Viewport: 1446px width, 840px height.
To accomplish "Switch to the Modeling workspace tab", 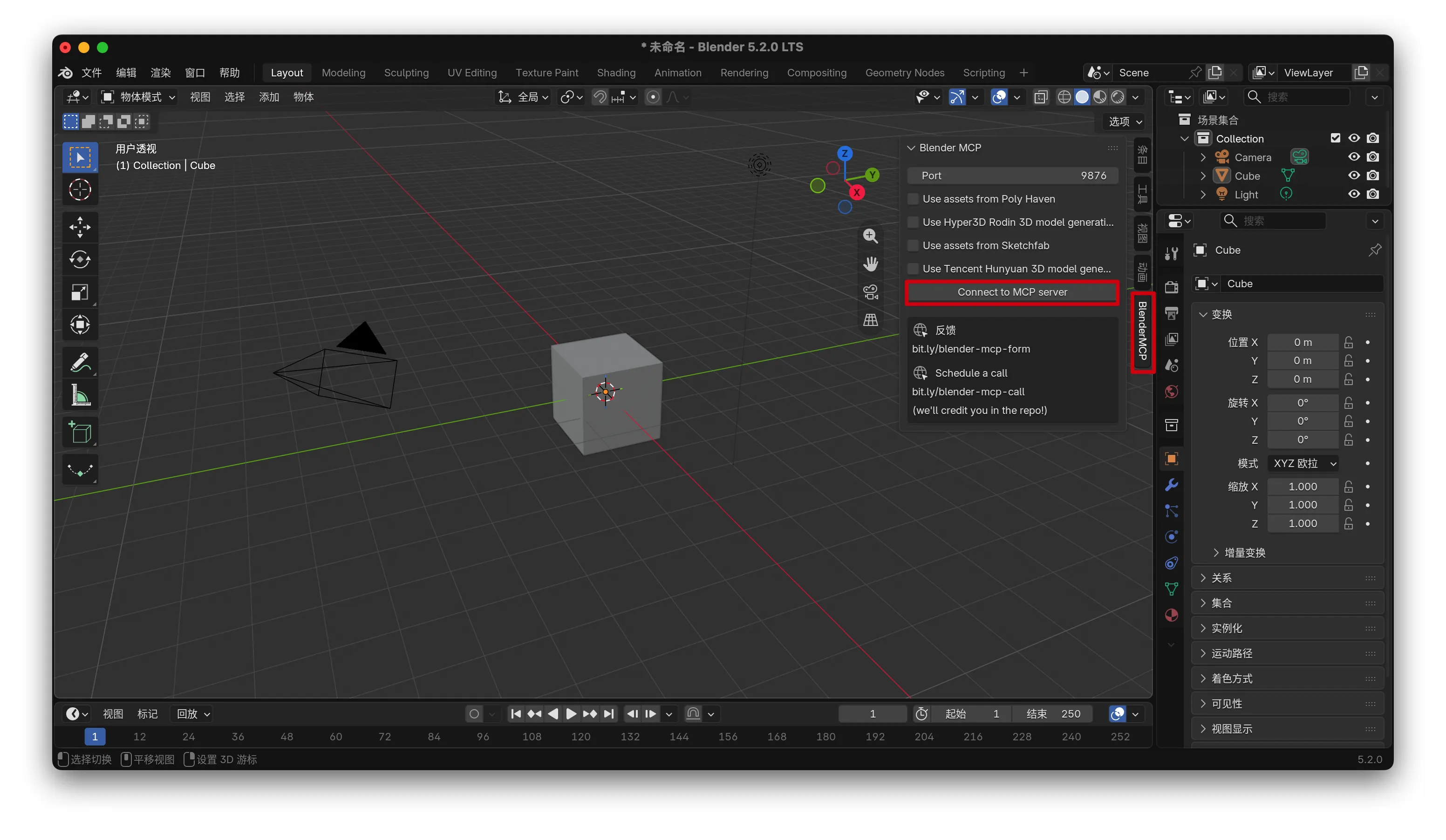I will click(x=343, y=73).
